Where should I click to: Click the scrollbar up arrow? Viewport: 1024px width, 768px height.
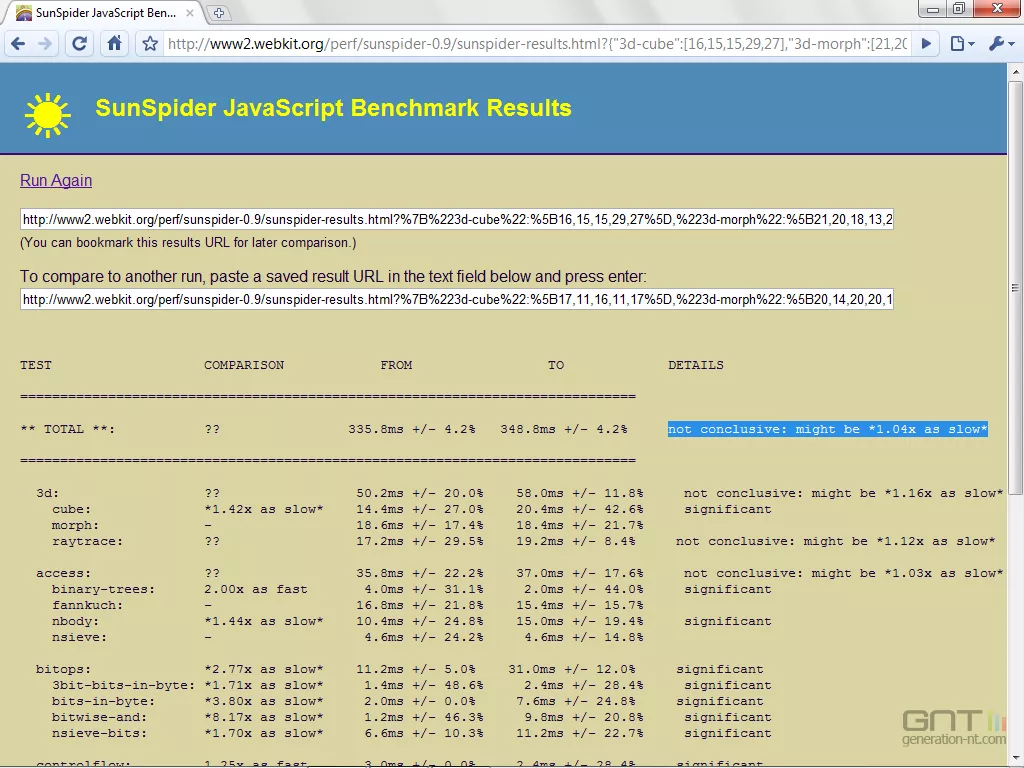pos(1015,71)
